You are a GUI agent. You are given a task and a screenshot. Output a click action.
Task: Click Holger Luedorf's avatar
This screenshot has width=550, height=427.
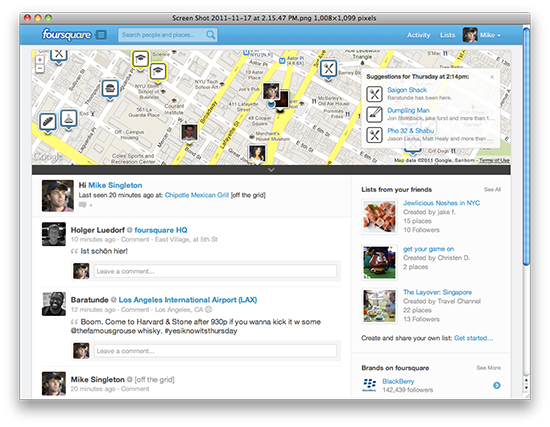coord(54,234)
